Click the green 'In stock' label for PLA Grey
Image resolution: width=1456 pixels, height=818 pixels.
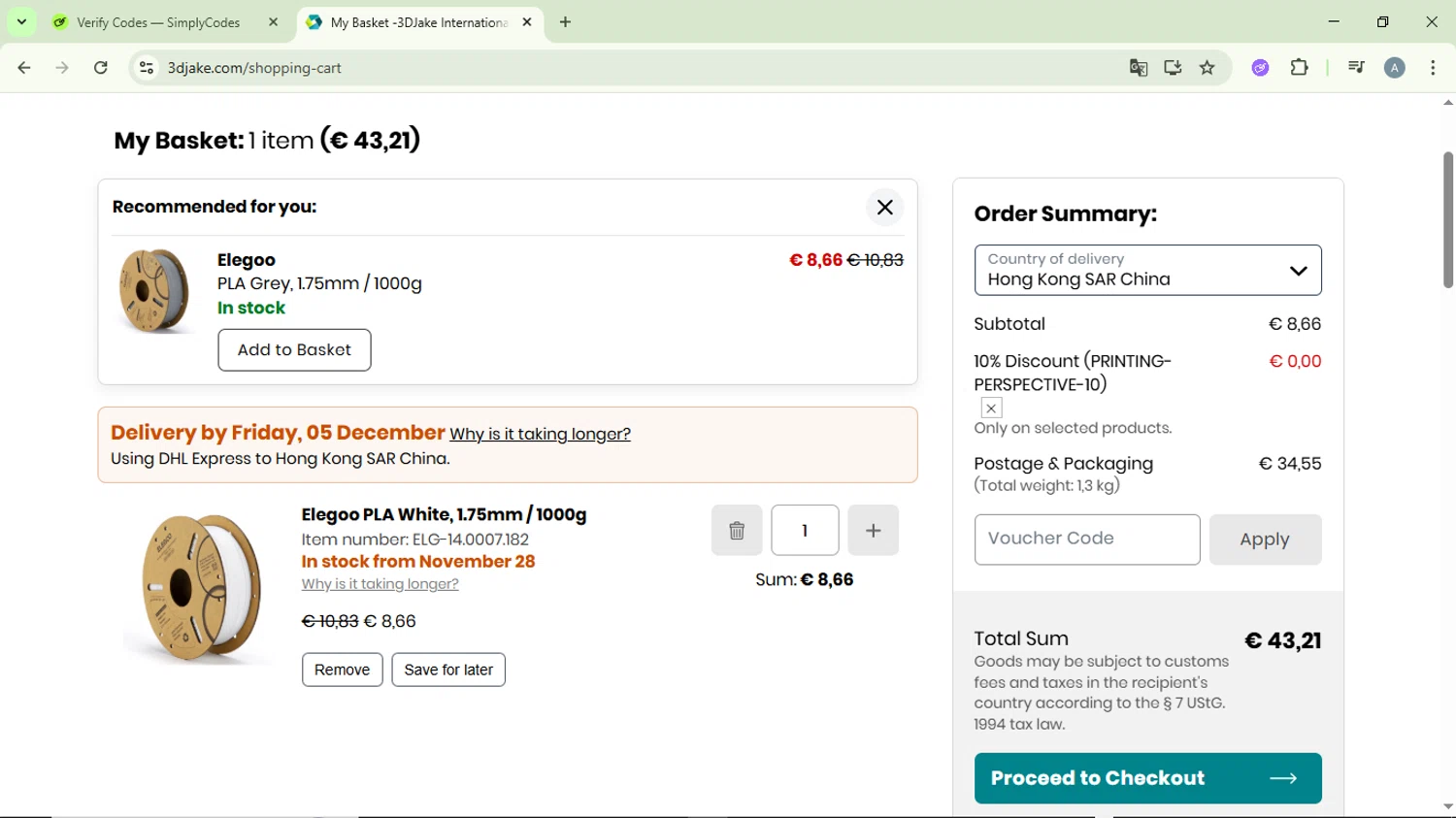pos(251,308)
